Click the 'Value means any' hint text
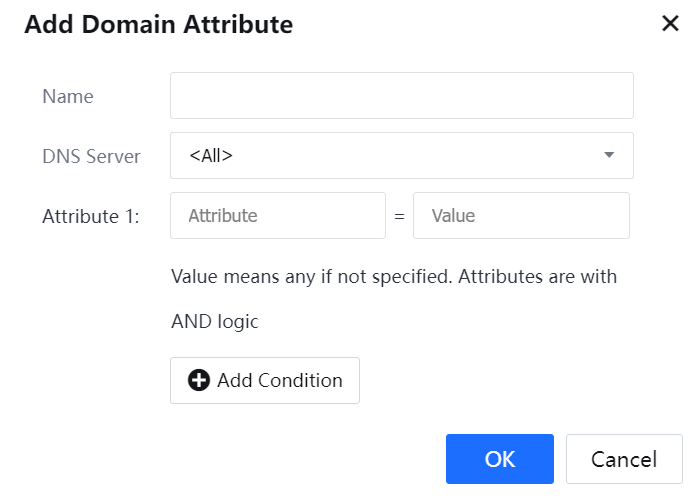The image size is (700, 496). pos(393,276)
